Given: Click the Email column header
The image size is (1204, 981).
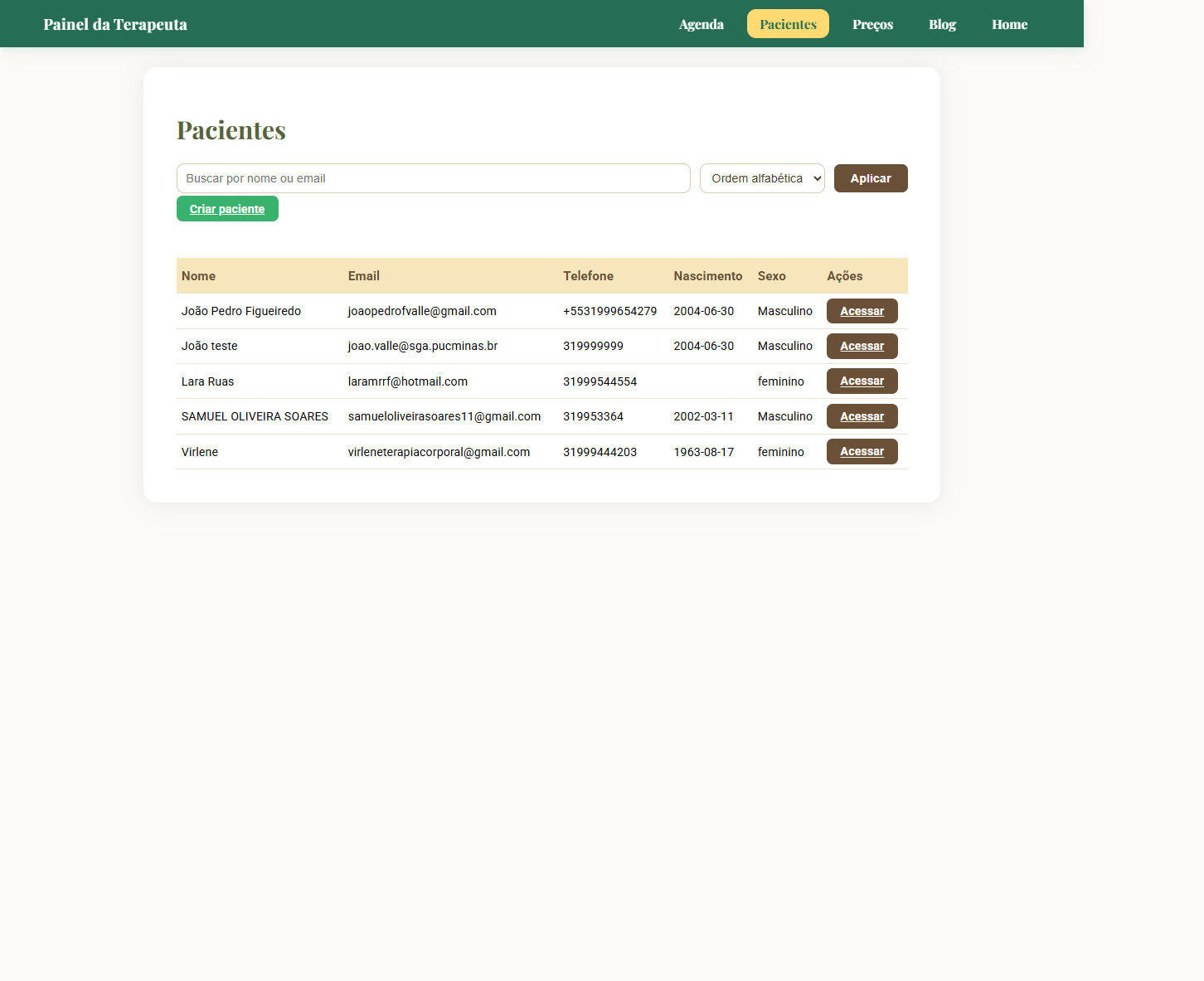Looking at the screenshot, I should point(363,276).
